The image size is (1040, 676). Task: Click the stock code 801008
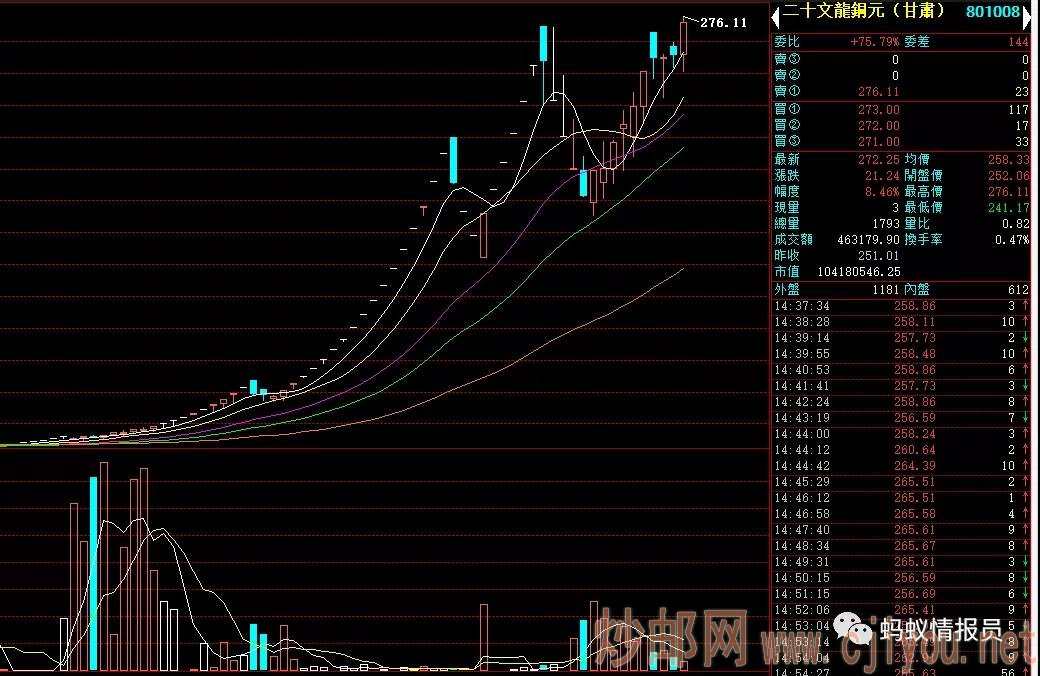[x=993, y=12]
